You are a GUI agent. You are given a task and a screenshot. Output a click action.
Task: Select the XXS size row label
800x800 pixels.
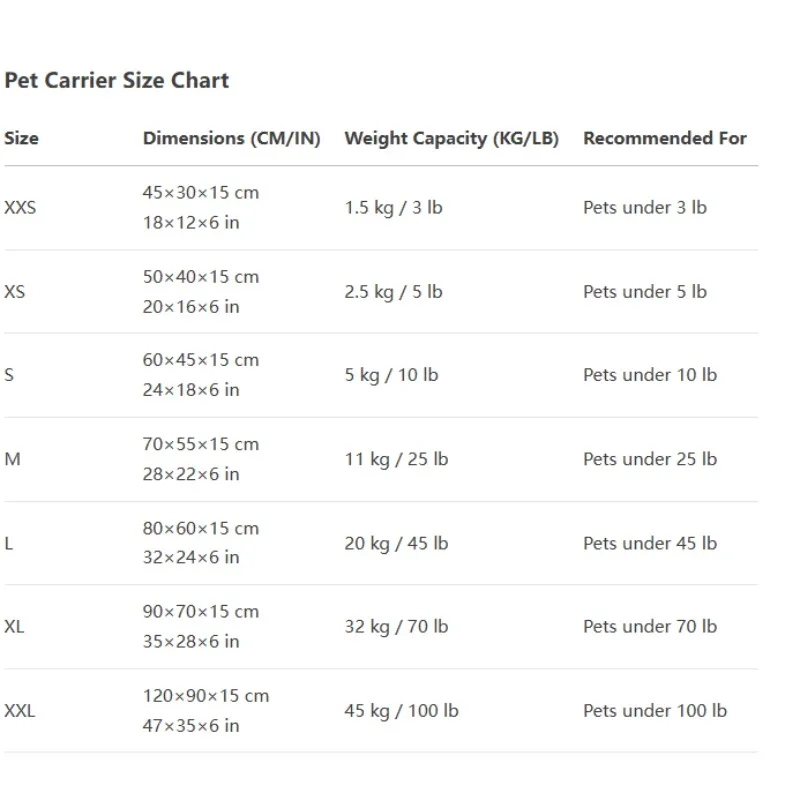pos(20,208)
